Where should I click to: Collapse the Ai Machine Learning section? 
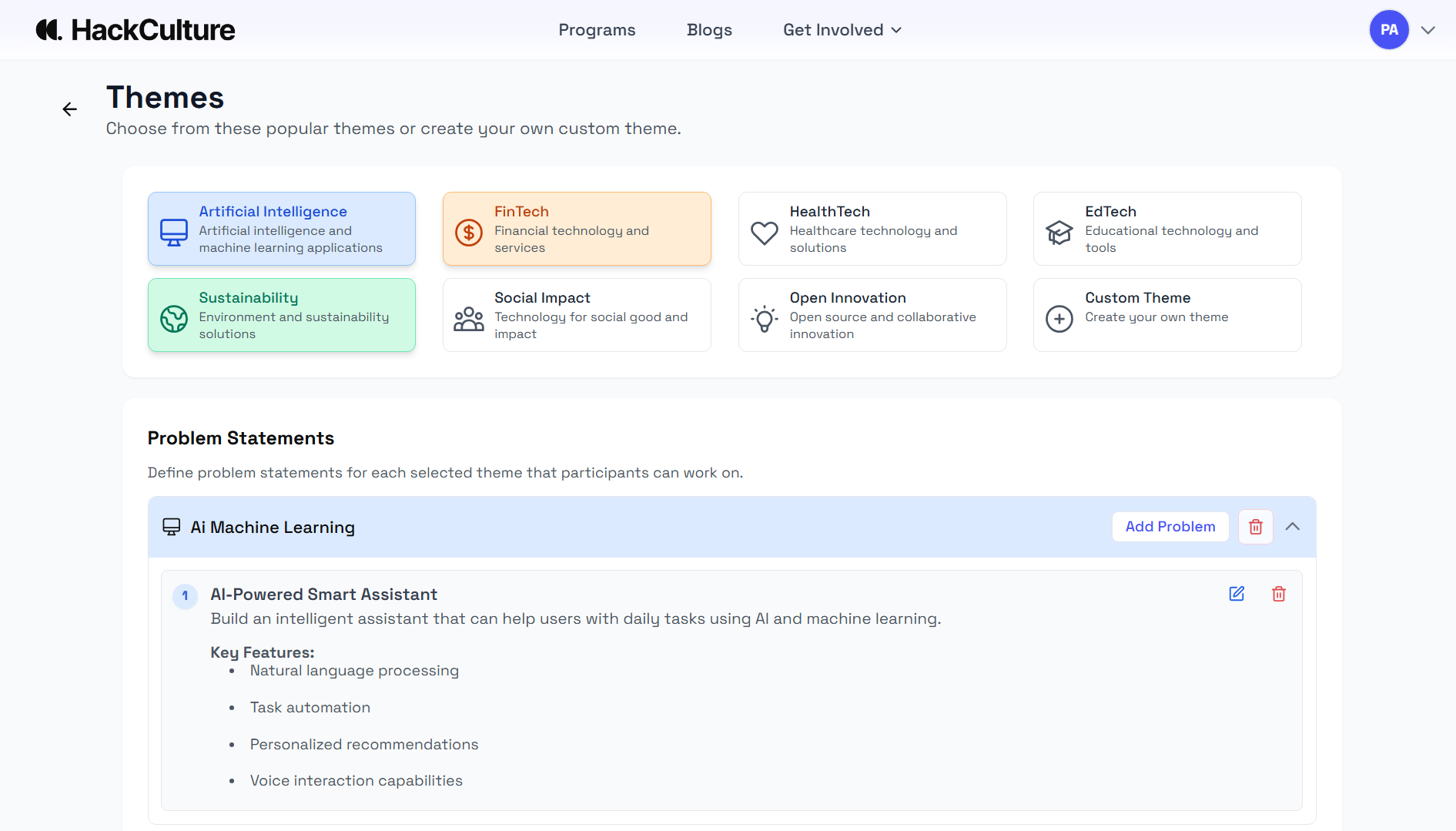pos(1293,527)
